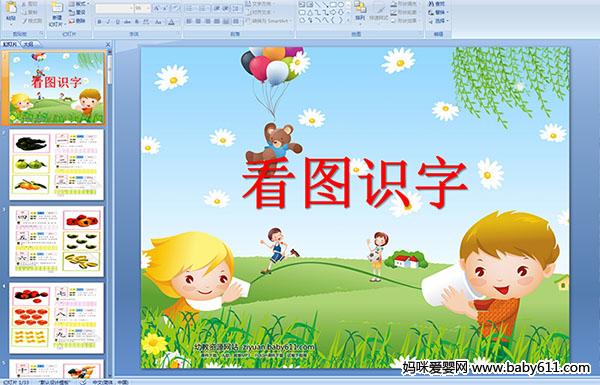Switch to the Outline (大纲) tab

click(29, 44)
